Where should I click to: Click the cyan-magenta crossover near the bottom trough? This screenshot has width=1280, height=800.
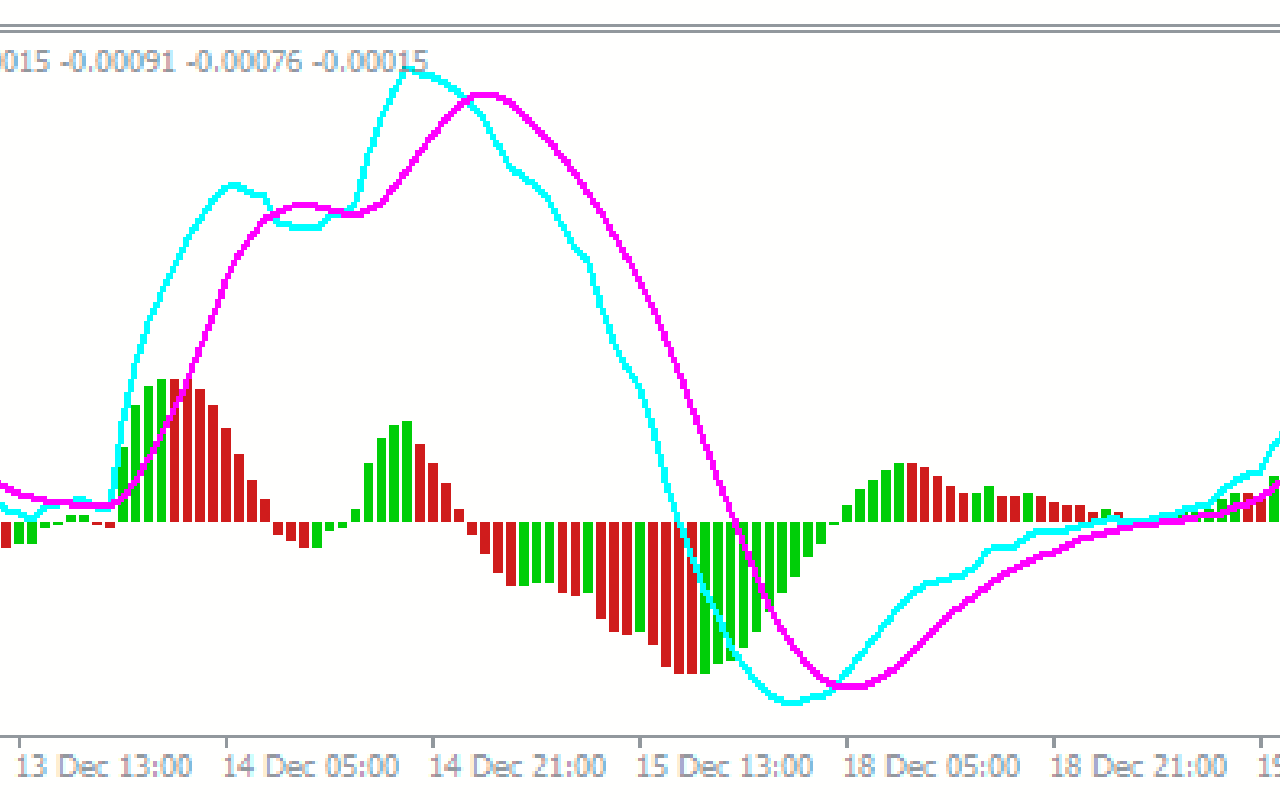[x=836, y=685]
